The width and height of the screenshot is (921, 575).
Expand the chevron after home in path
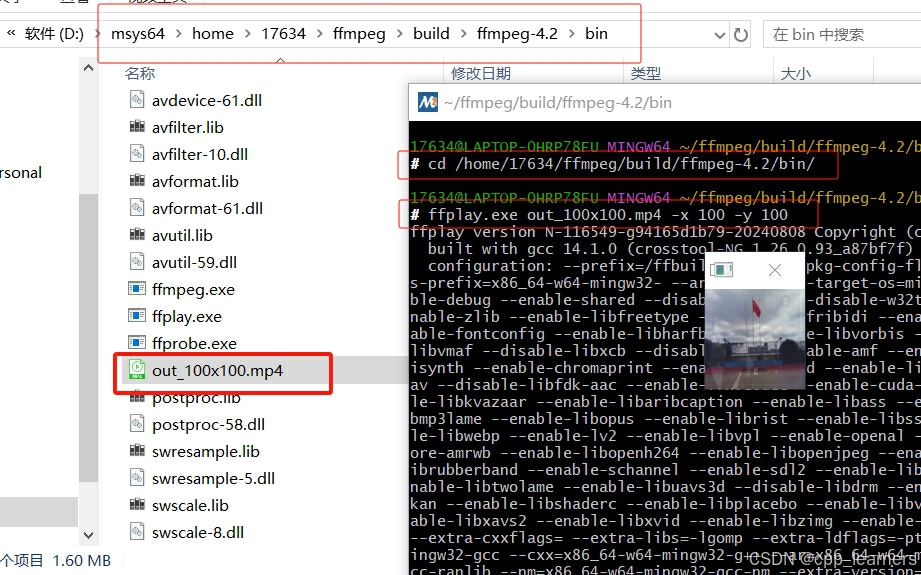pos(248,34)
